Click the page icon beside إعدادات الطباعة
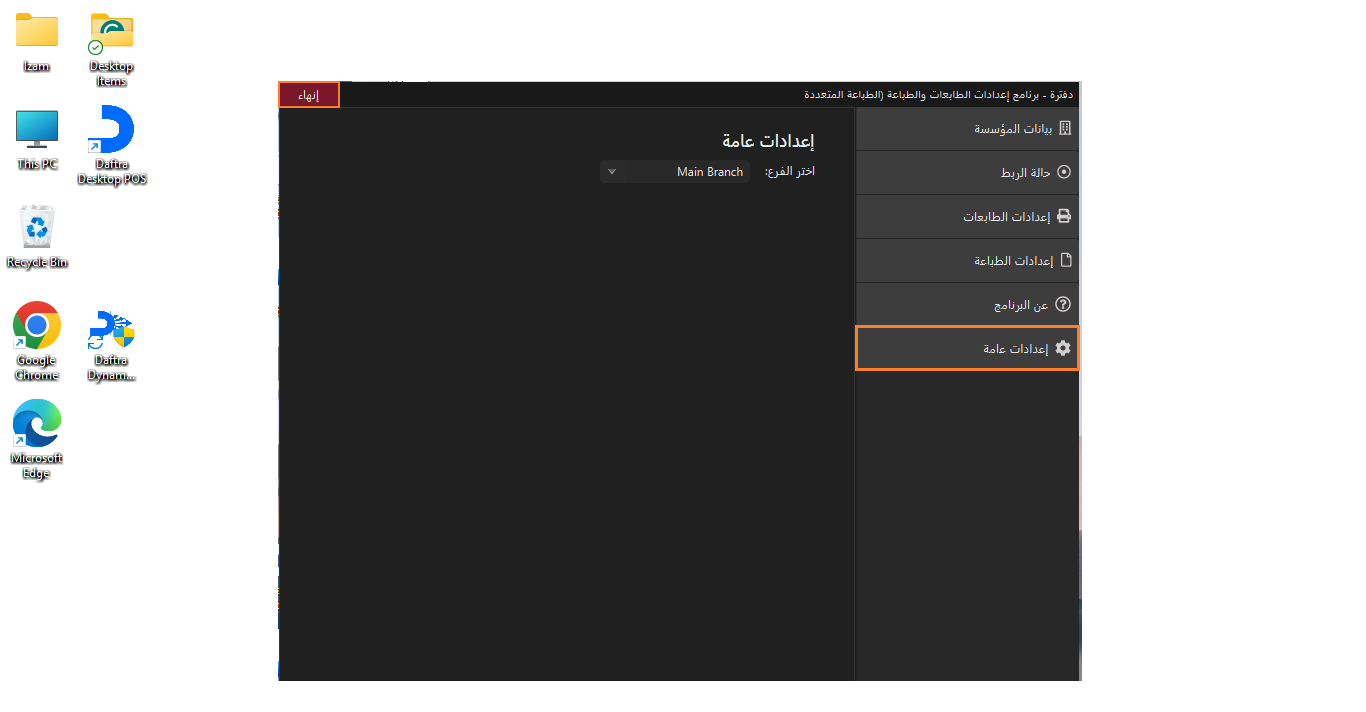The height and width of the screenshot is (712, 1366). (x=1065, y=260)
